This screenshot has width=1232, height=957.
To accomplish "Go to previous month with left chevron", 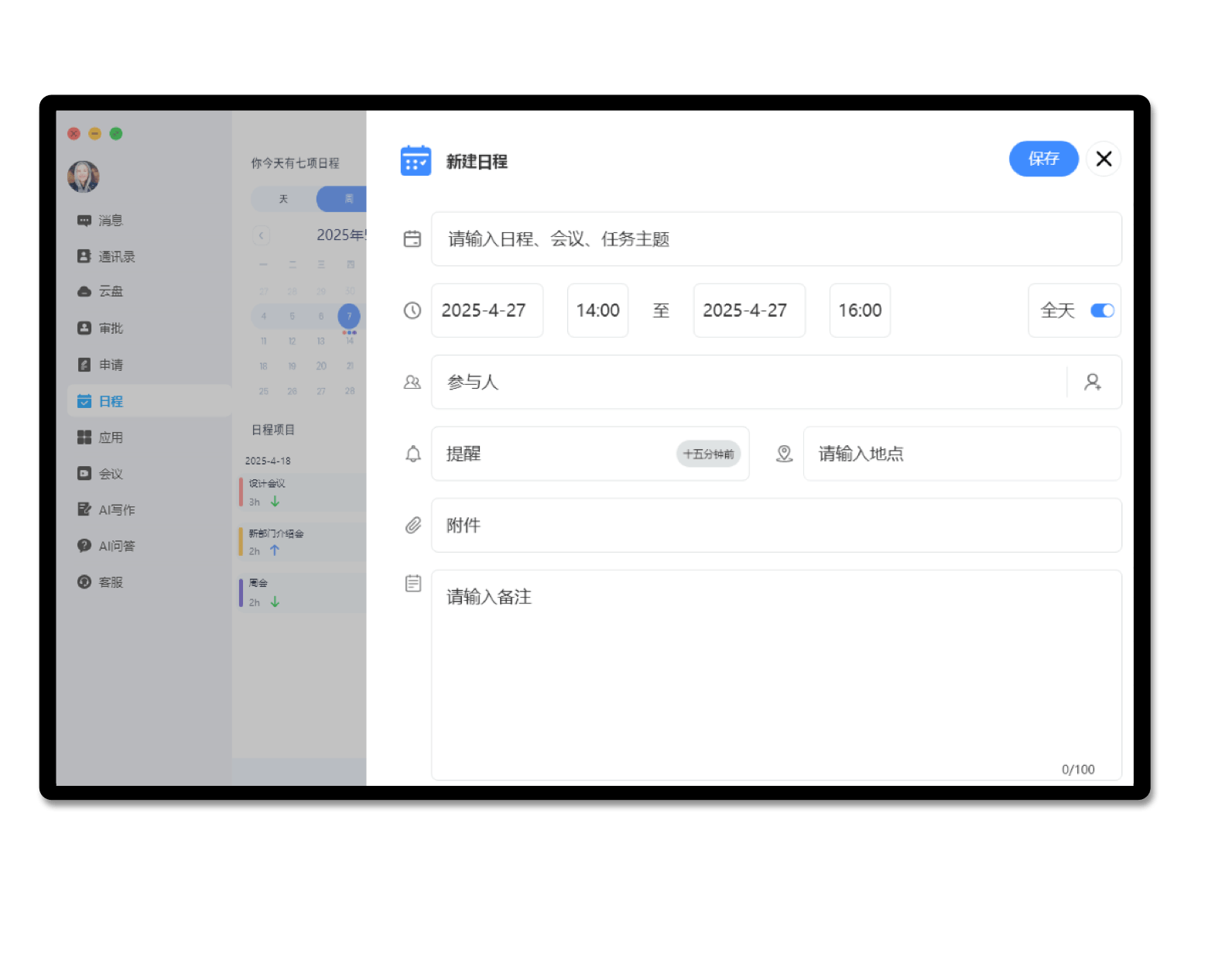I will click(x=262, y=235).
